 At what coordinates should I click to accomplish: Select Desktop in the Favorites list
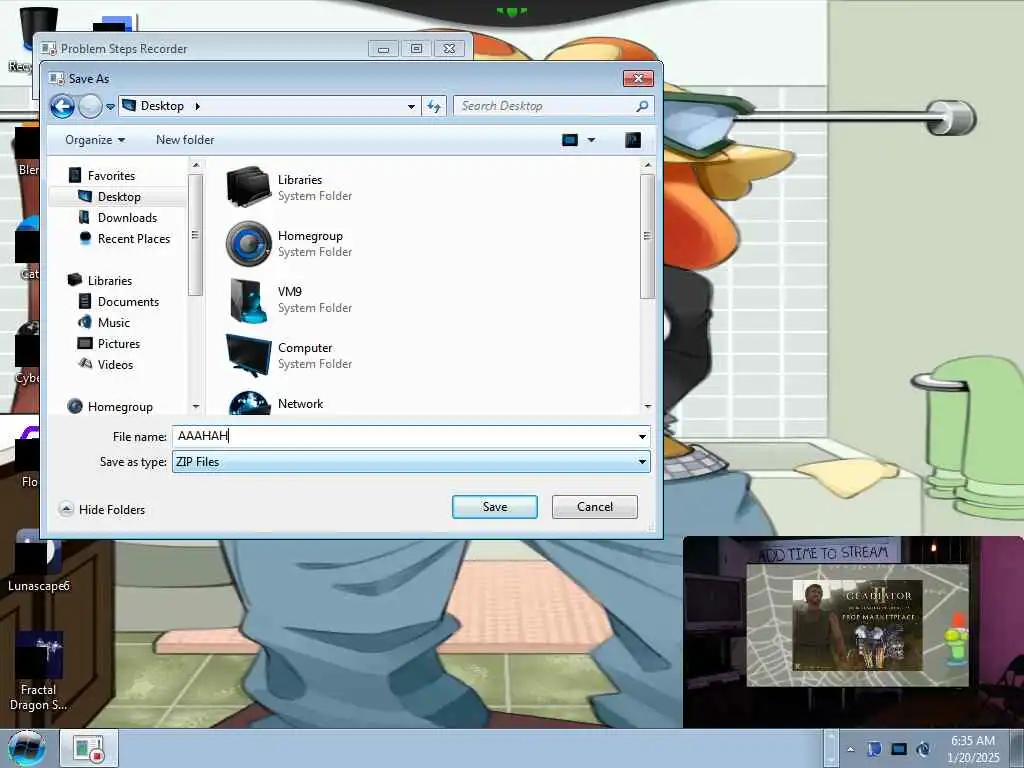pyautogui.click(x=119, y=197)
